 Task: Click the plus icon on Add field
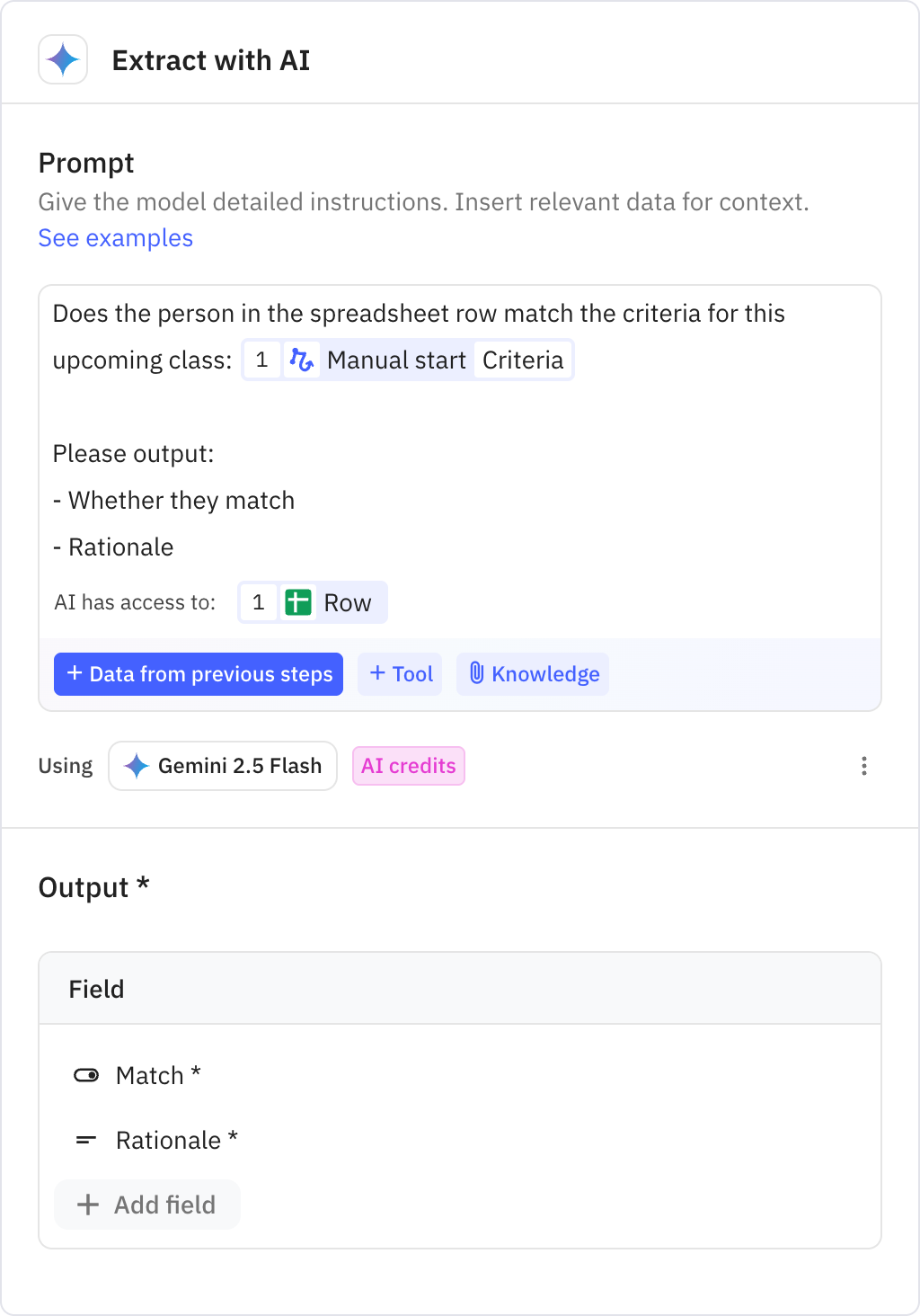tap(88, 1205)
